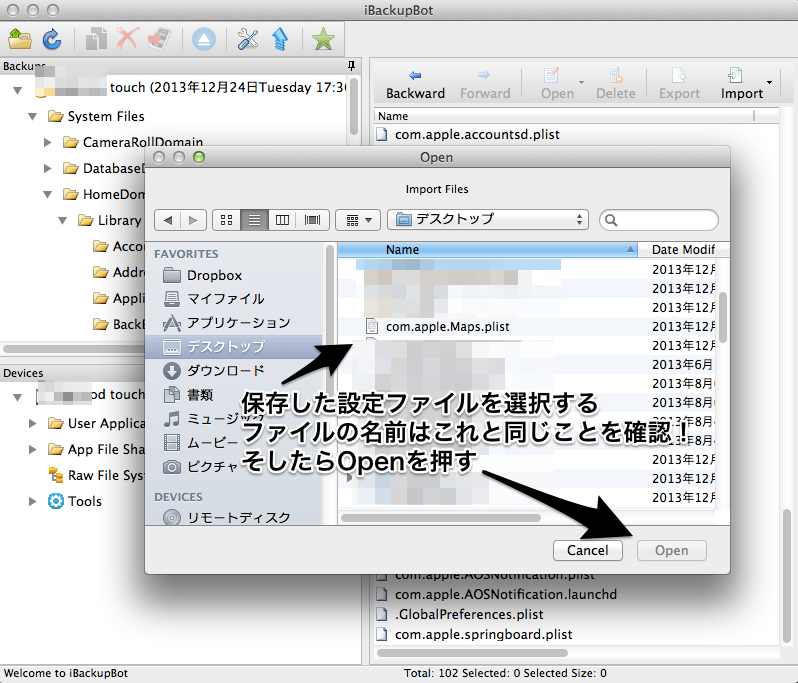Viewport: 798px width, 683px height.
Task: Select the com.apple.Maps.plist file
Action: point(438,326)
